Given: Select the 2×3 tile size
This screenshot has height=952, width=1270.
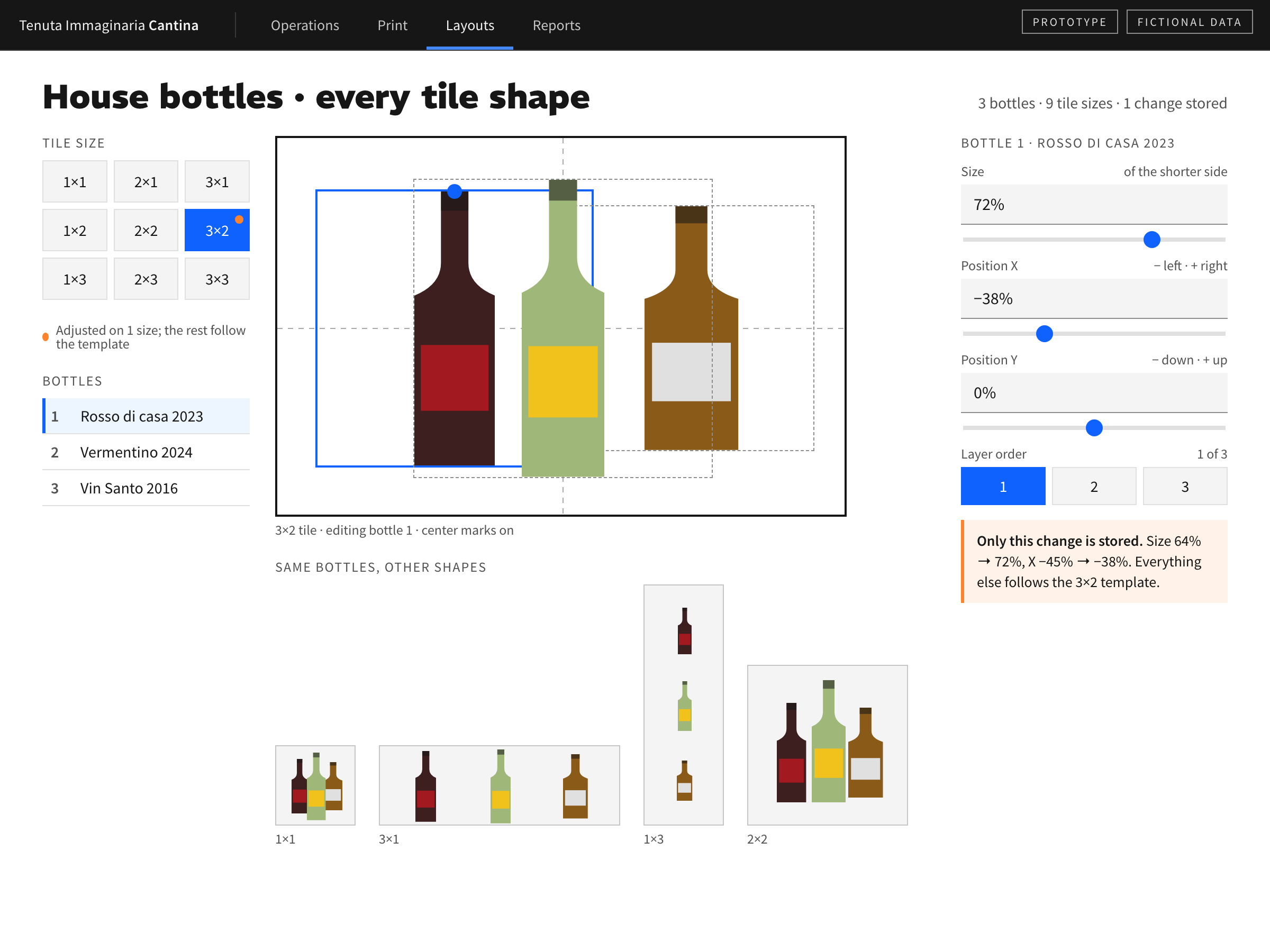Looking at the screenshot, I should [146, 279].
